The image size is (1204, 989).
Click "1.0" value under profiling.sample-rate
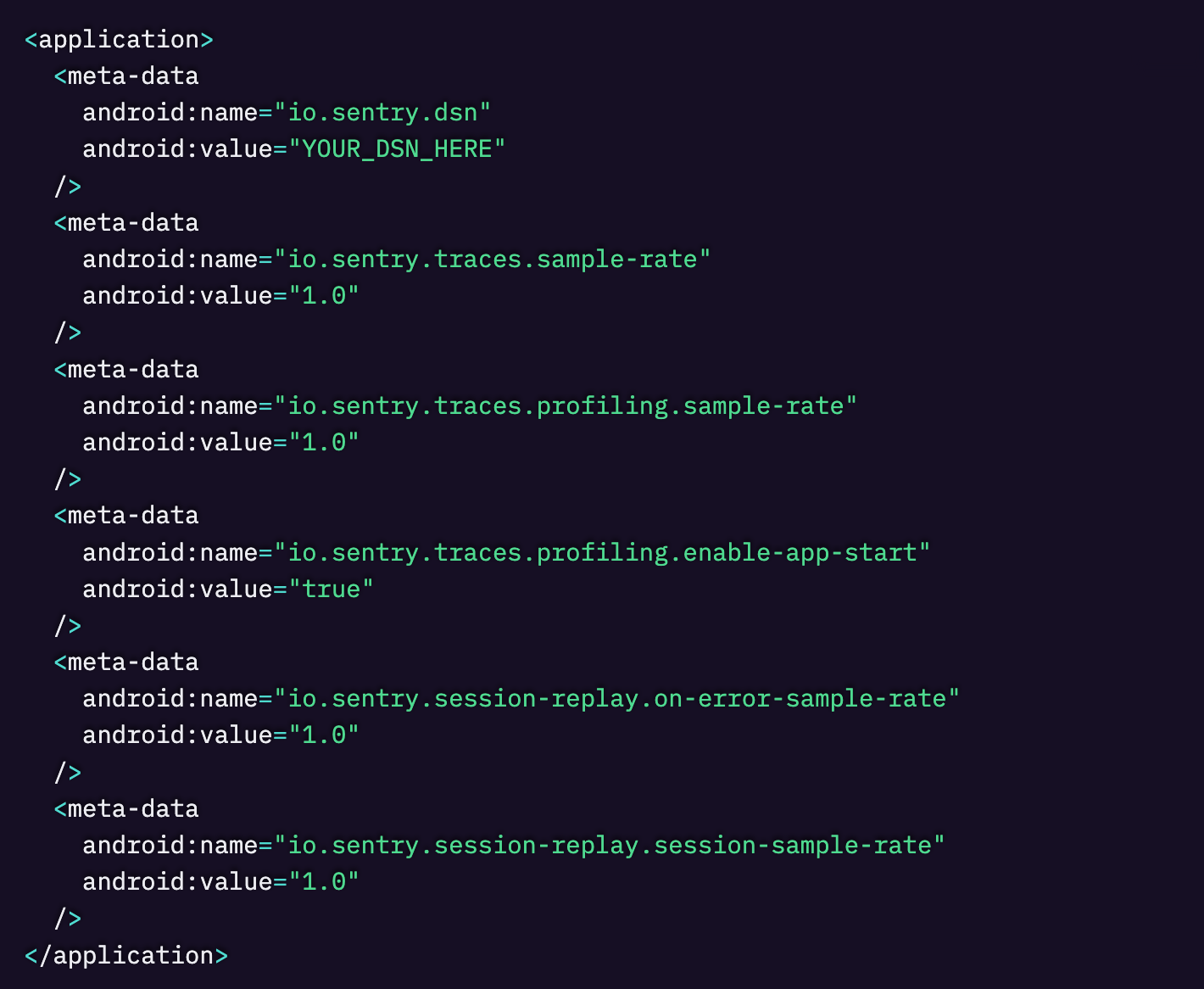324,443
